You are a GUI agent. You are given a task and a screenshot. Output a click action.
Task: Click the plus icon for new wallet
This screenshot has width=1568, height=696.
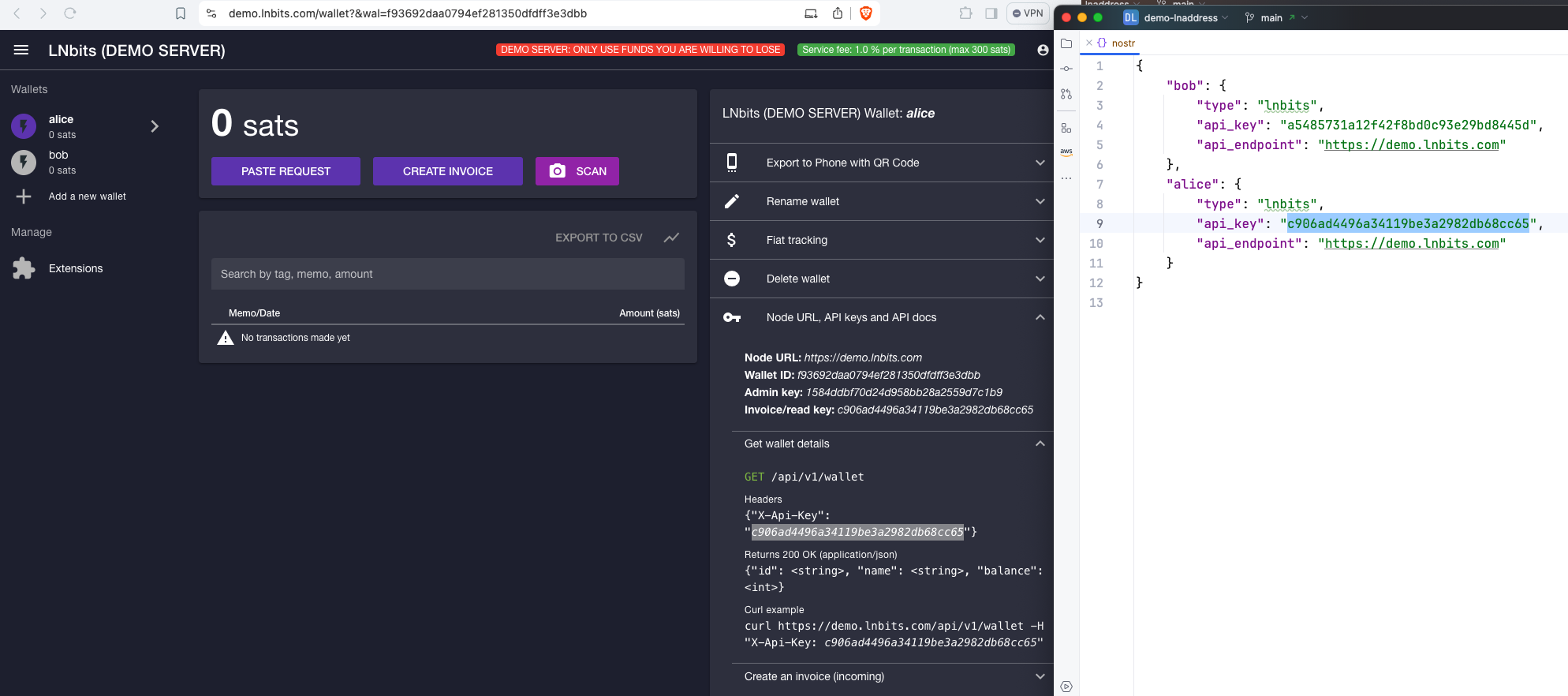click(24, 196)
